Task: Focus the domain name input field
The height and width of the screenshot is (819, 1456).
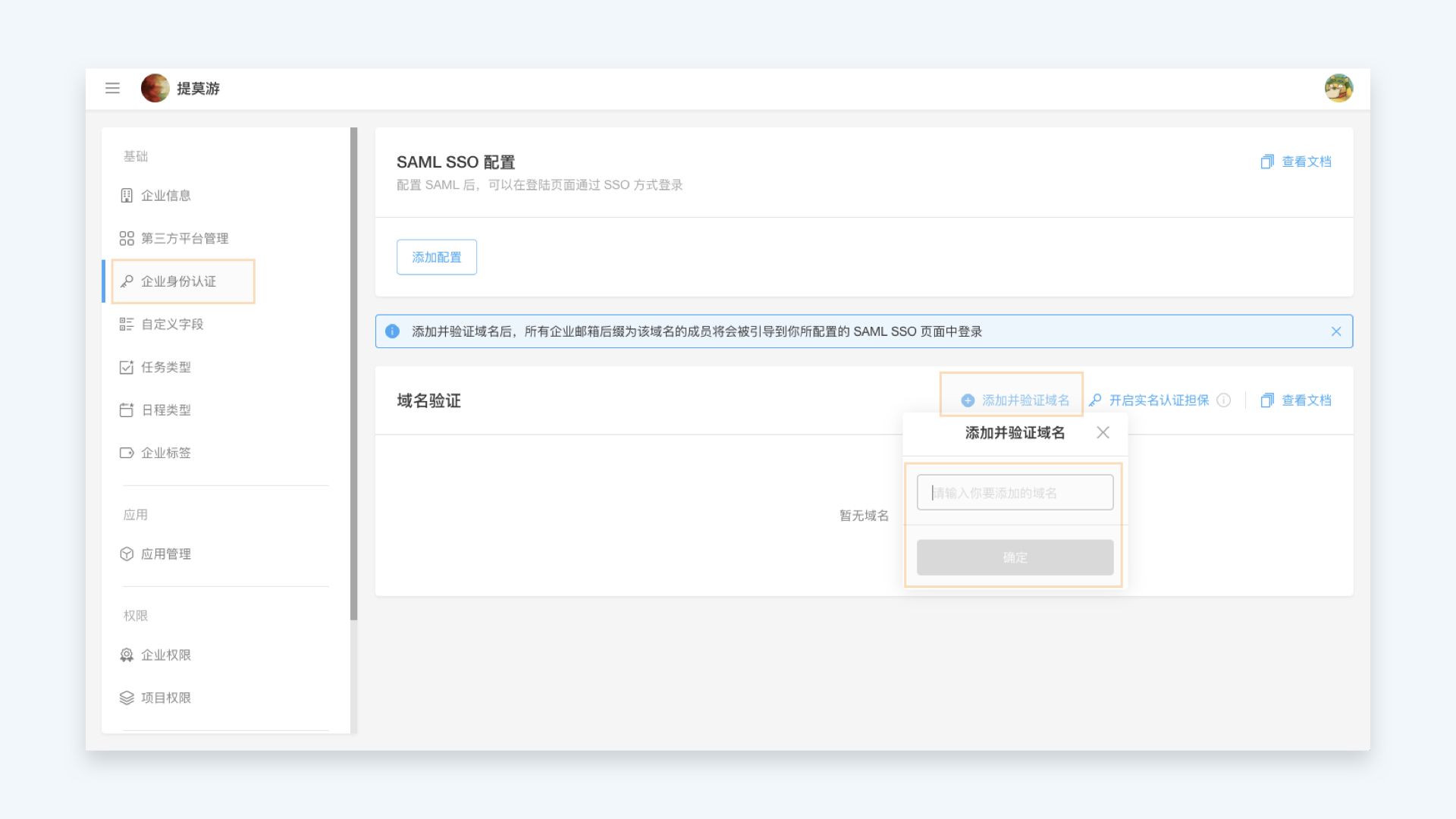Action: coord(1015,492)
